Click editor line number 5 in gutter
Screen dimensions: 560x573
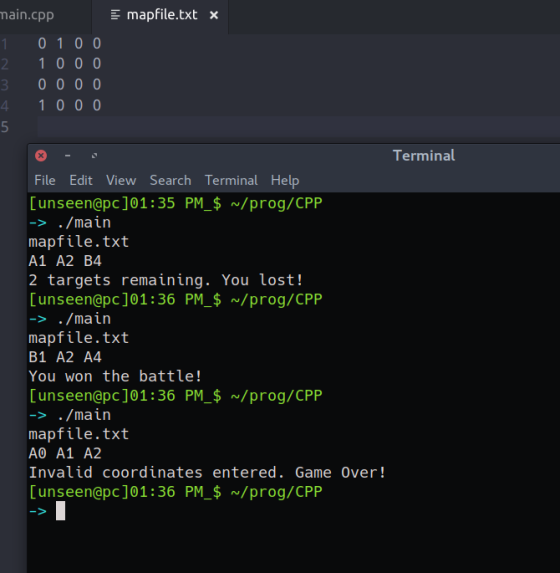(4, 127)
